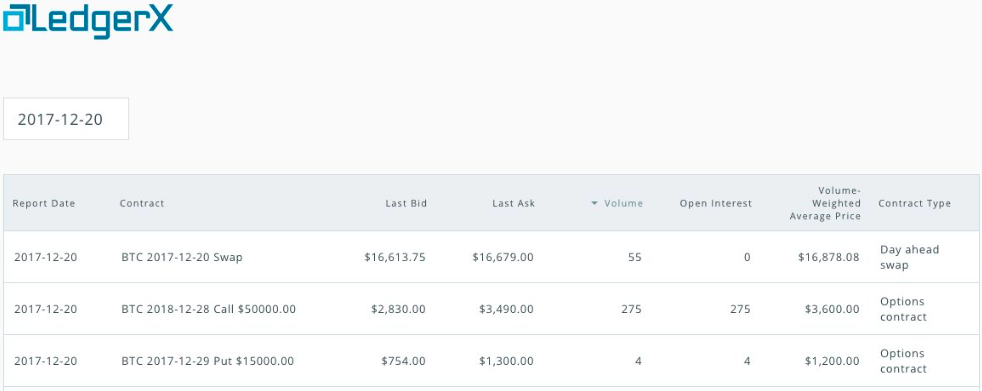Screen dimensions: 982x391
Task: Sort by Volume-Weighted Average Price header
Action: (825, 203)
